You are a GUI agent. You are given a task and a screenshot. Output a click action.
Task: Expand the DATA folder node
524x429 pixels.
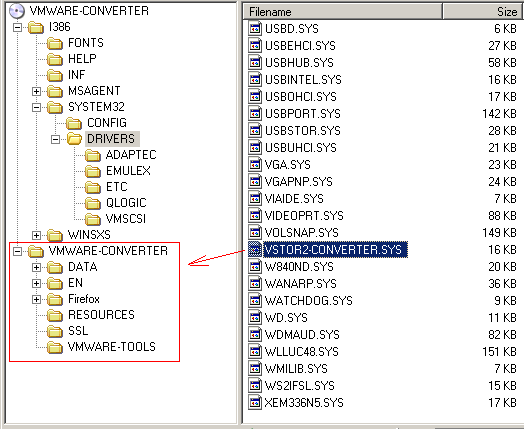(36, 267)
